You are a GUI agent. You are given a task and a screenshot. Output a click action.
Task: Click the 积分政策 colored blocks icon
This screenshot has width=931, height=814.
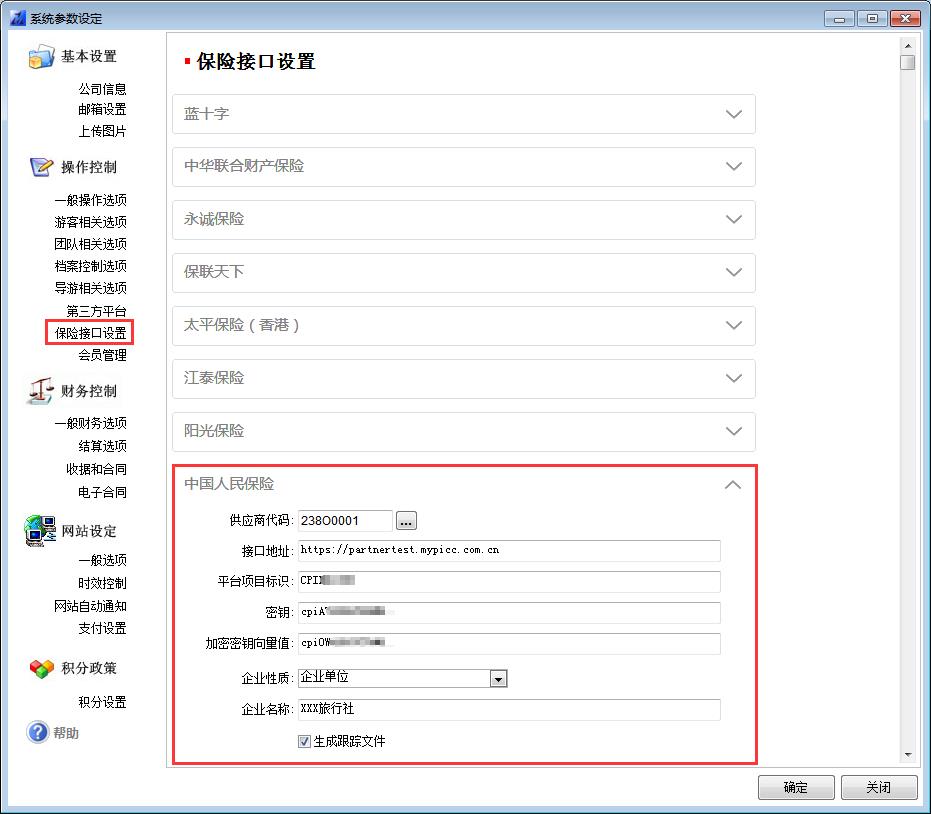[x=40, y=668]
